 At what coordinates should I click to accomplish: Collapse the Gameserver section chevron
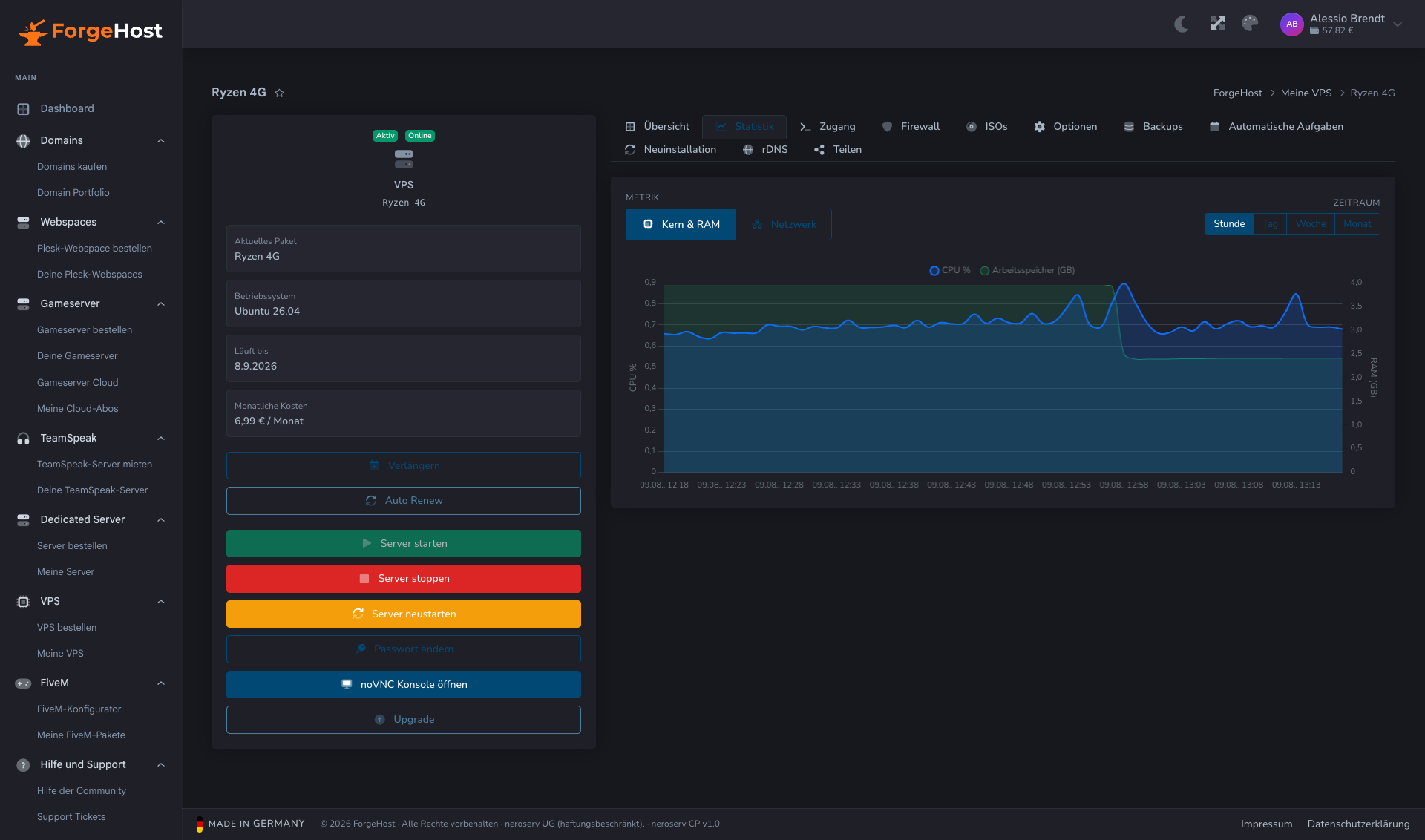[161, 304]
